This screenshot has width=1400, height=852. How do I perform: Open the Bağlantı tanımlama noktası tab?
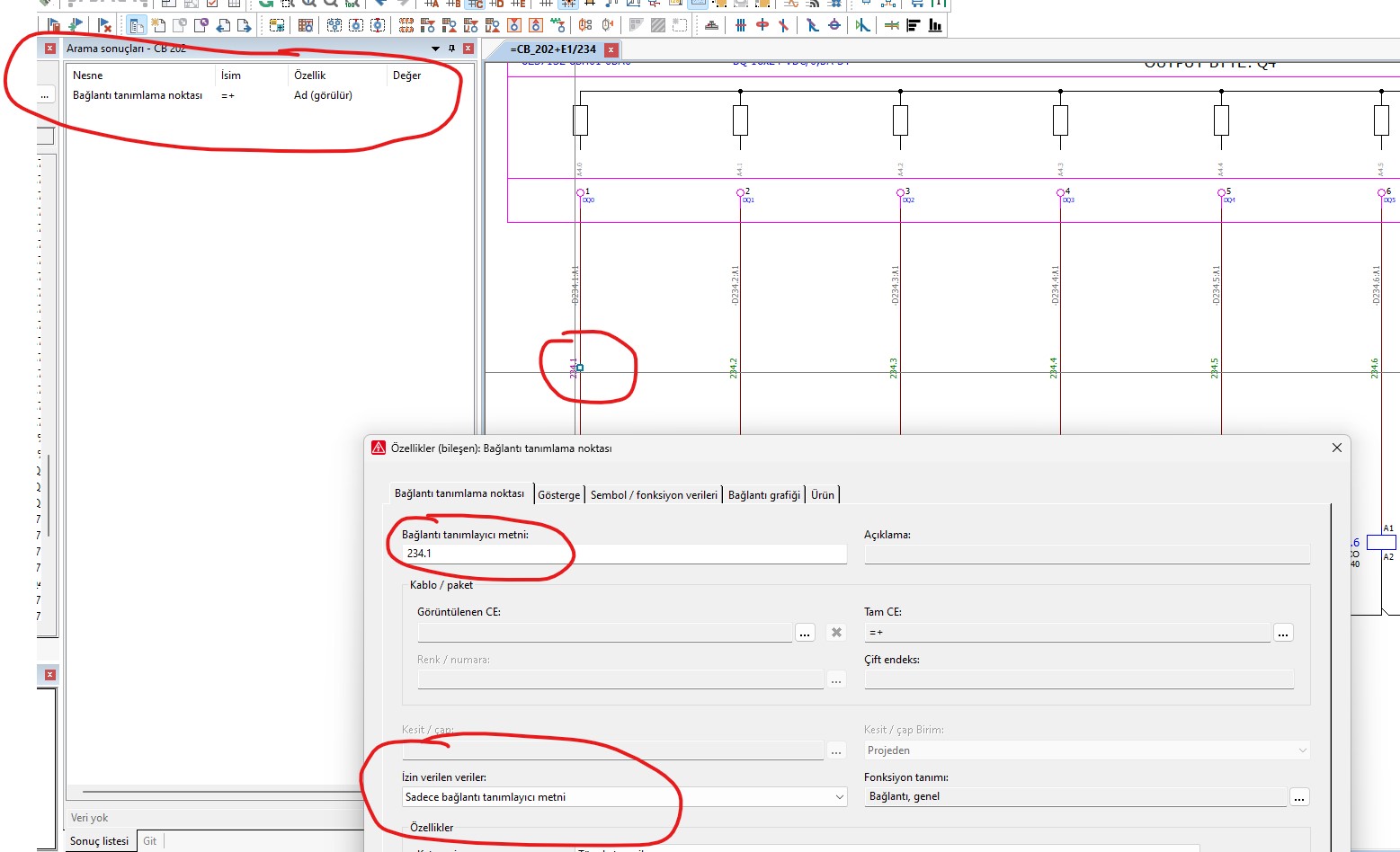coord(459,493)
